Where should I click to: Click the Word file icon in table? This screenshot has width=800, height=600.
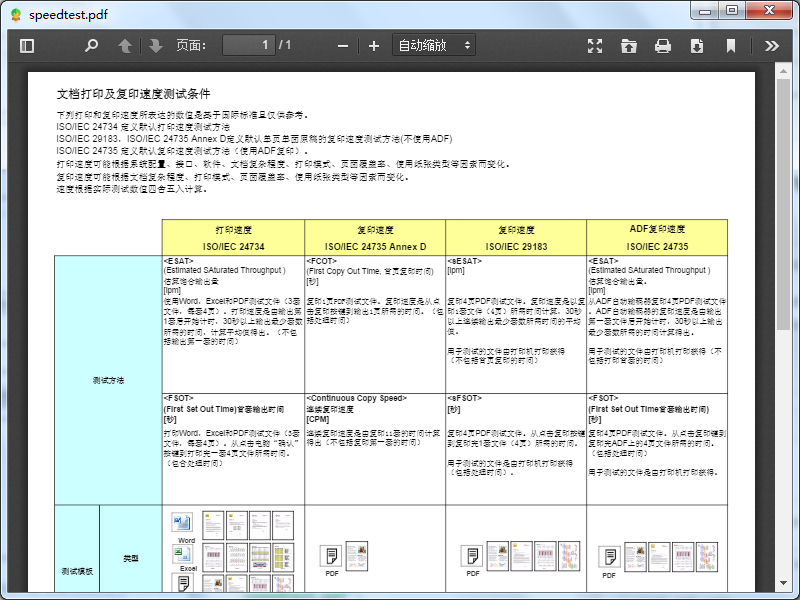[x=182, y=522]
